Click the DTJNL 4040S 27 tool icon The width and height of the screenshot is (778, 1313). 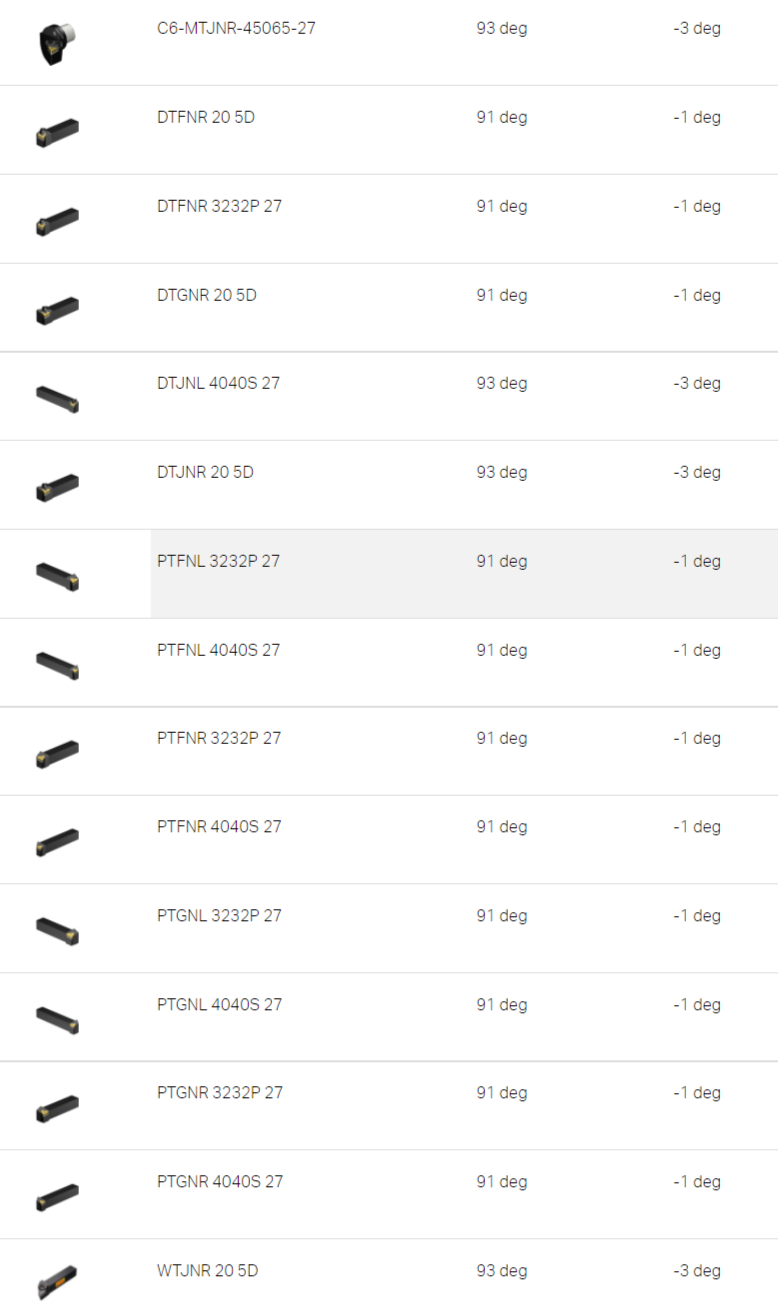(57, 398)
